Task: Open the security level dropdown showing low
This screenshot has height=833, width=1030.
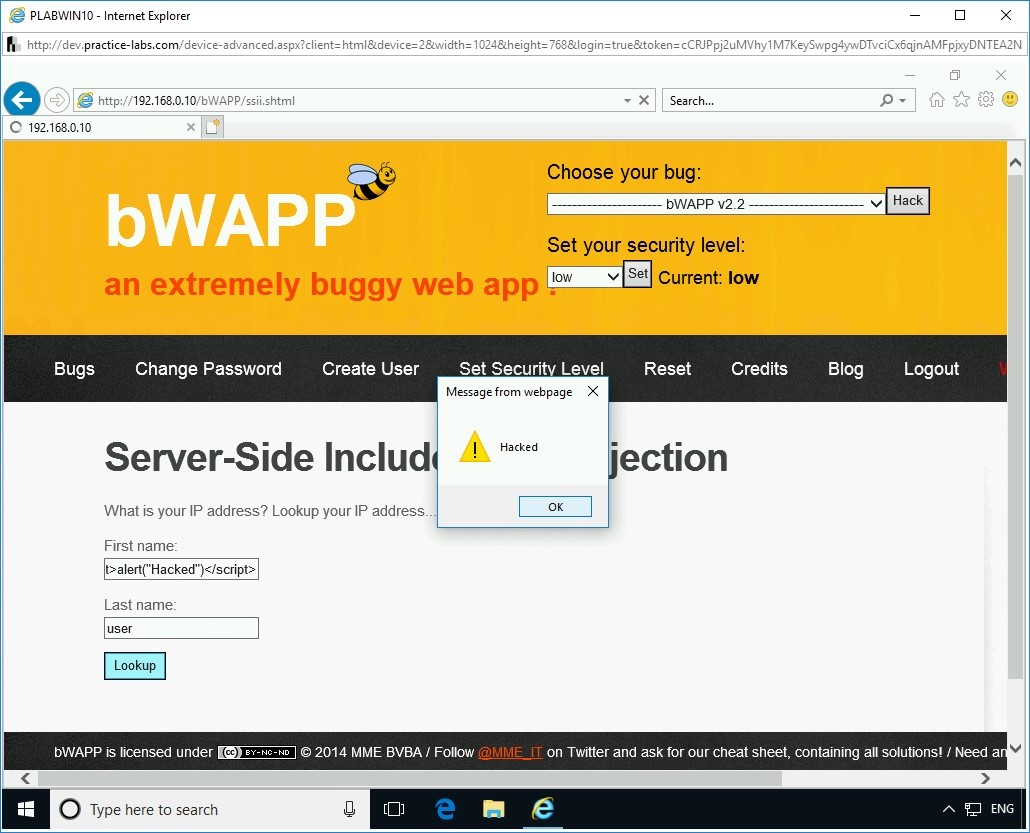Action: 584,276
